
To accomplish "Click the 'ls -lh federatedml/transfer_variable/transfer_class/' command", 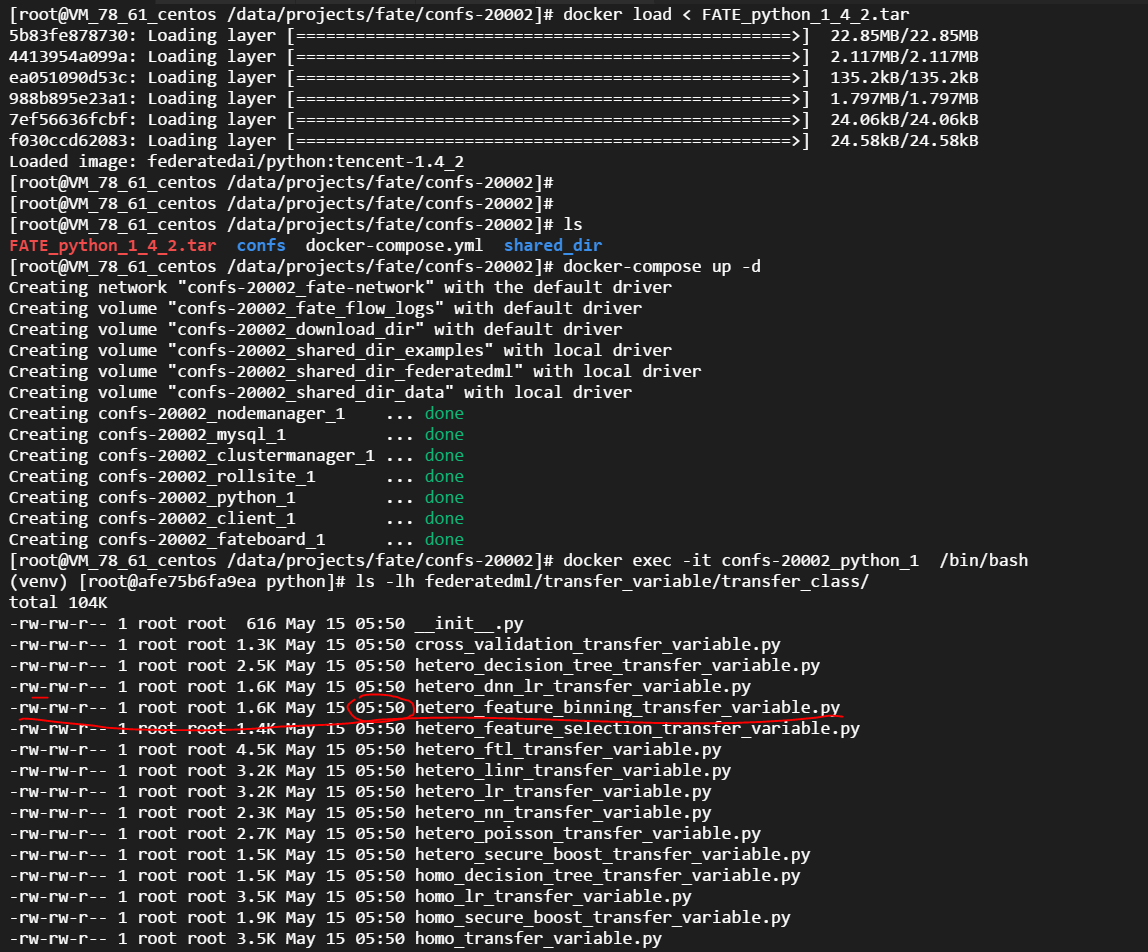I will 612,581.
